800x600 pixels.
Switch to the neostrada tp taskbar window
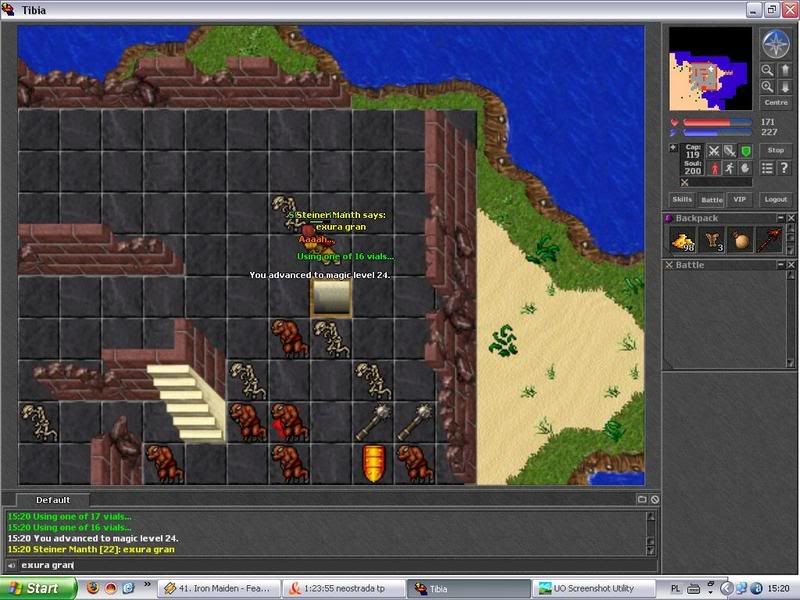(x=343, y=589)
